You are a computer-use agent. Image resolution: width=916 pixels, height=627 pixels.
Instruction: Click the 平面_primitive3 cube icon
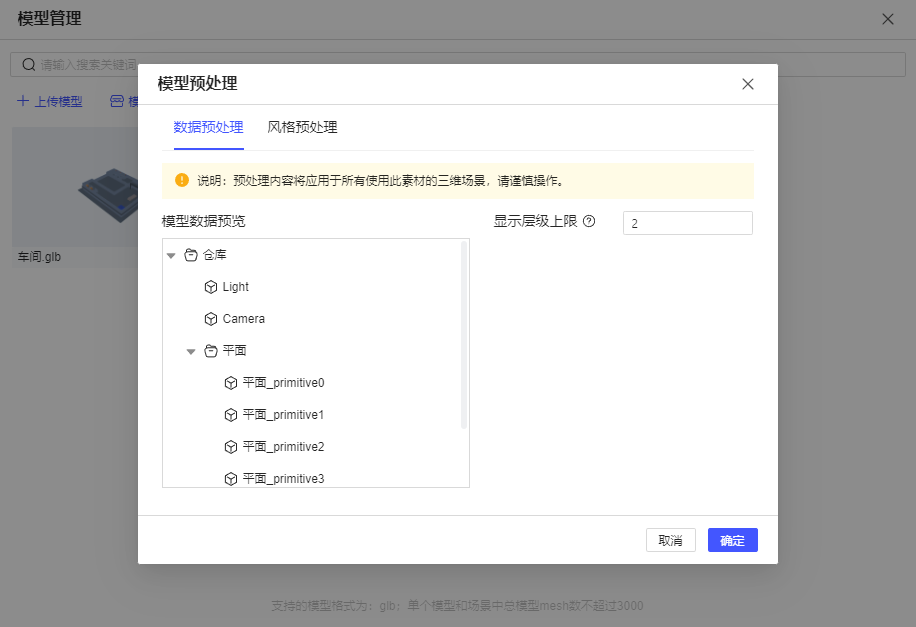click(231, 479)
